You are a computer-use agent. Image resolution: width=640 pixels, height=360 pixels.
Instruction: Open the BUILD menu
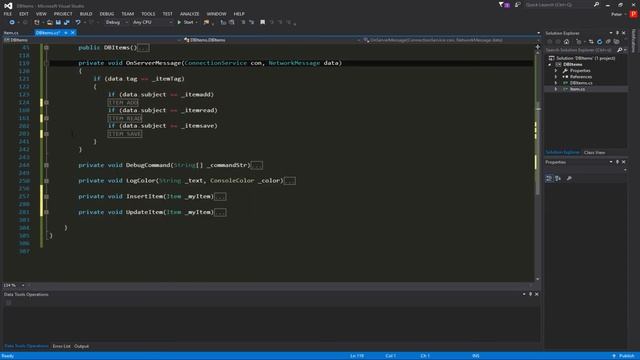[86, 14]
